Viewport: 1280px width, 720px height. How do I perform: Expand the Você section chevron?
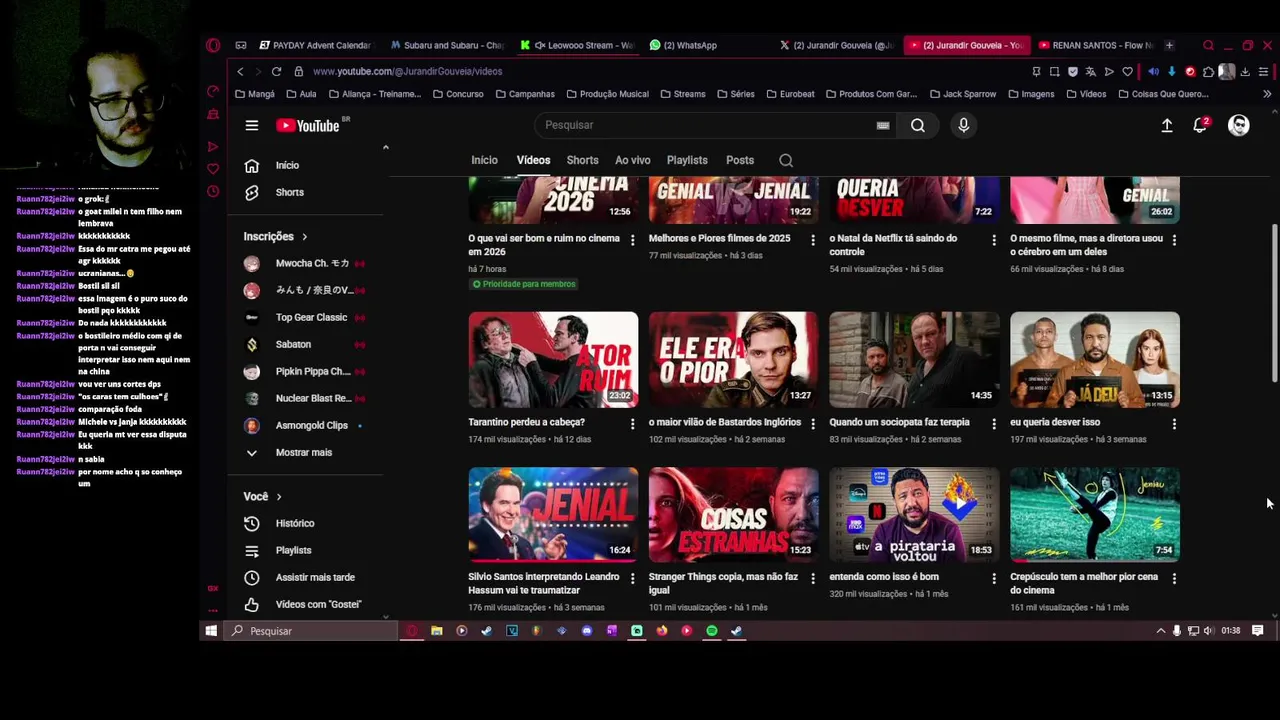(x=279, y=497)
